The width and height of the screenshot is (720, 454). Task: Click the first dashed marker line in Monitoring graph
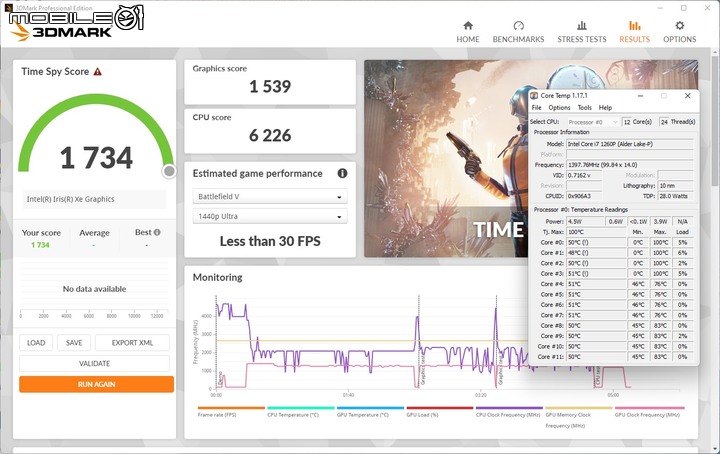tap(216, 342)
